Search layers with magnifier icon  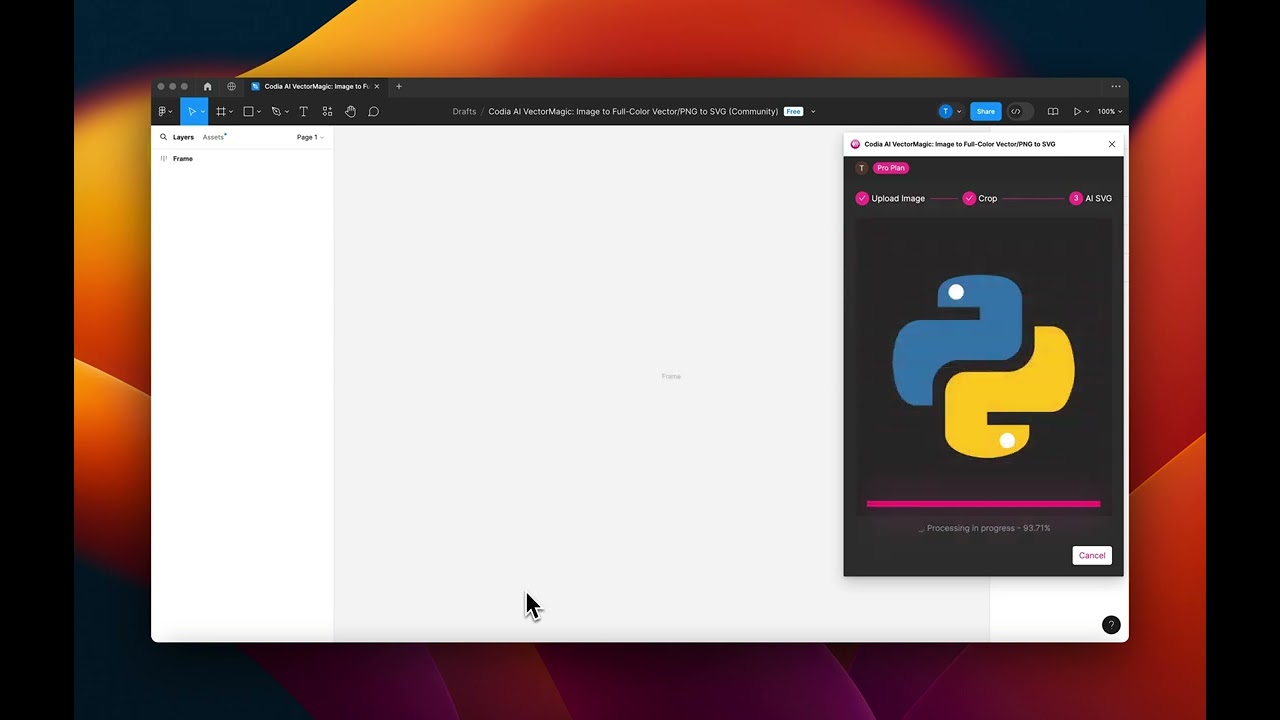[163, 137]
